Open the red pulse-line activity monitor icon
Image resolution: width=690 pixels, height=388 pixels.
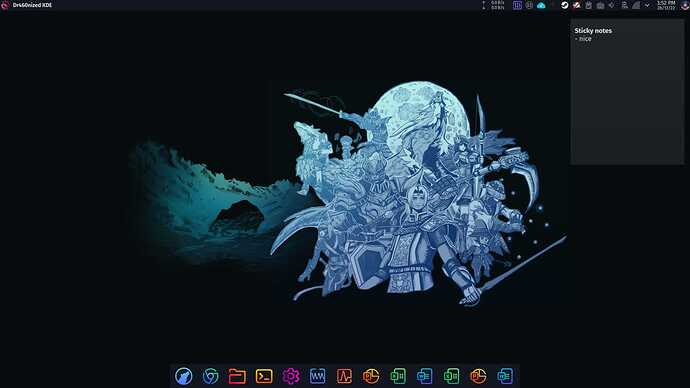(x=344, y=376)
